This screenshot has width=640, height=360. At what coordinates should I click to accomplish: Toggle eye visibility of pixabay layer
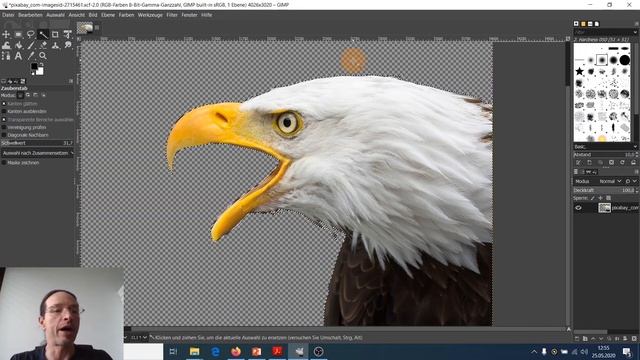(578, 208)
